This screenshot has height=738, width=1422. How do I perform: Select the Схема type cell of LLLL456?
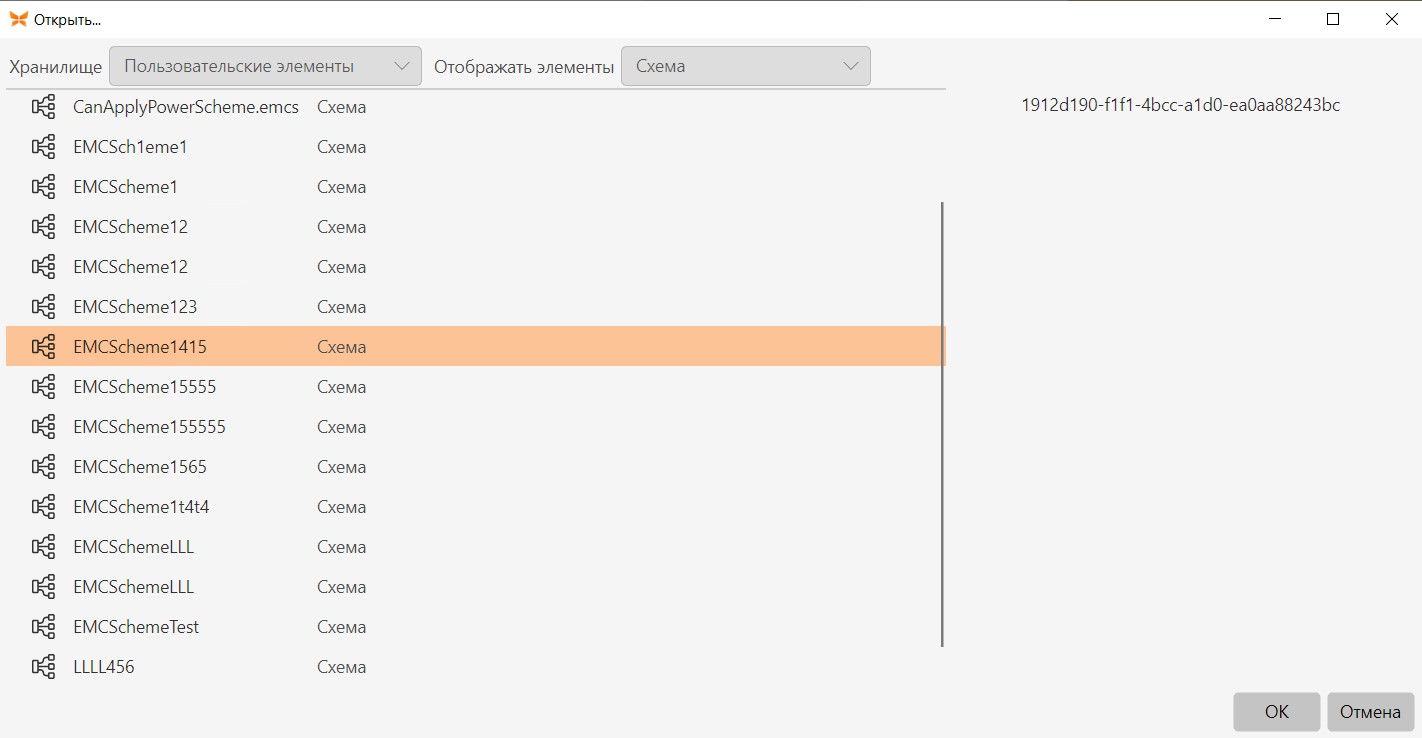pyautogui.click(x=342, y=667)
